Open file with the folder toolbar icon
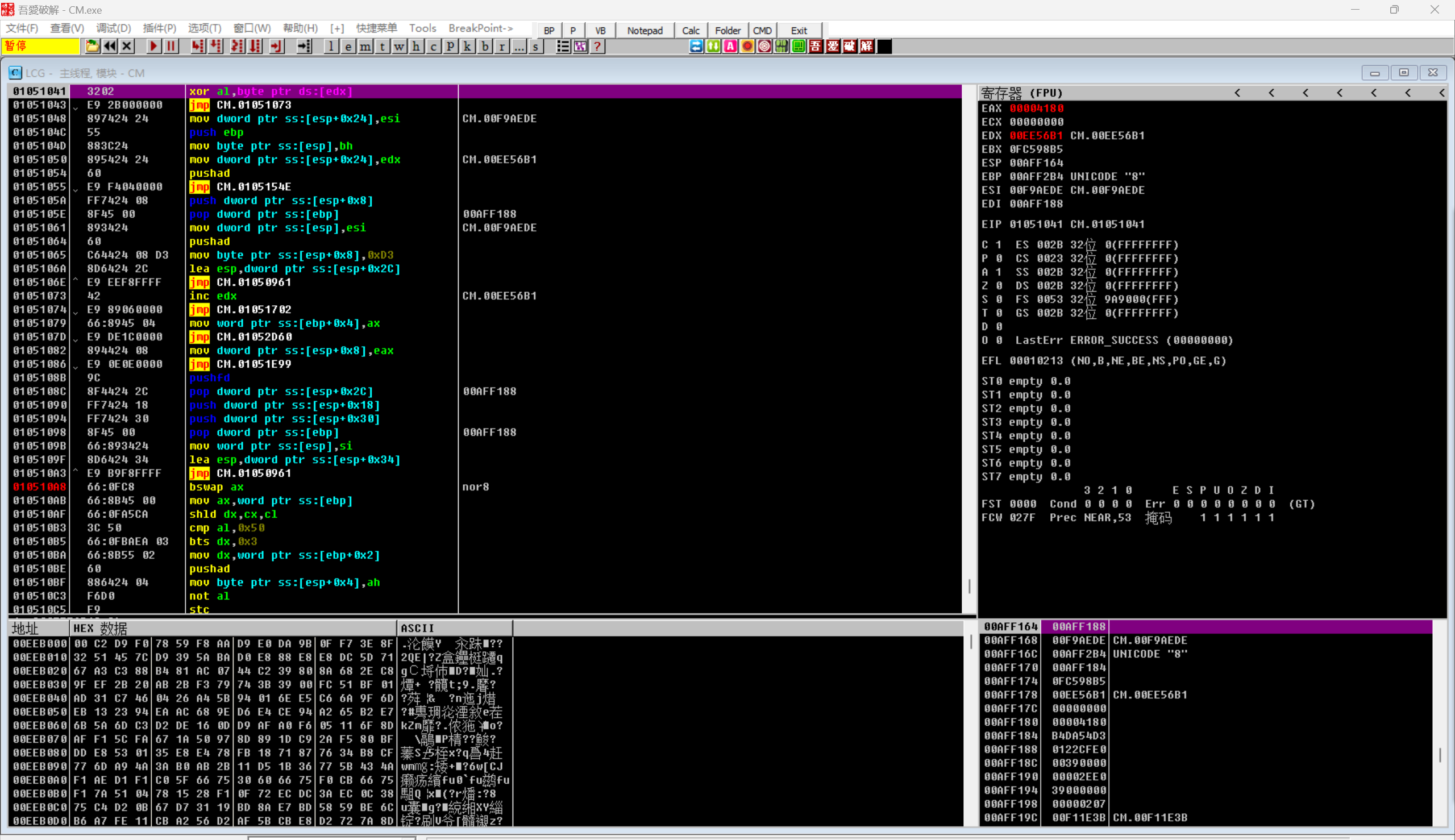This screenshot has height=840, width=1455. click(92, 46)
